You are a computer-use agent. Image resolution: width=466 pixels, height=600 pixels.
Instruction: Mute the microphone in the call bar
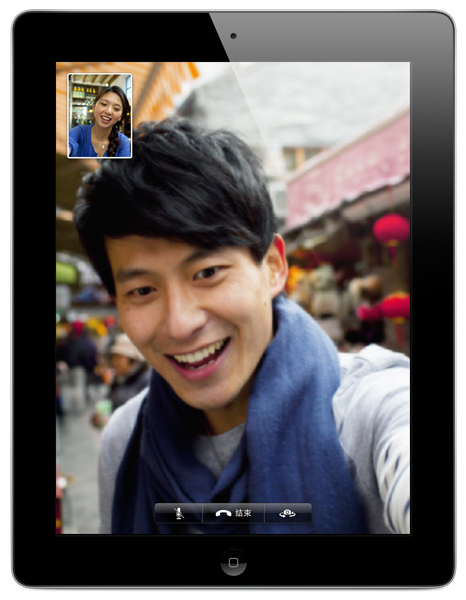pyautogui.click(x=178, y=513)
